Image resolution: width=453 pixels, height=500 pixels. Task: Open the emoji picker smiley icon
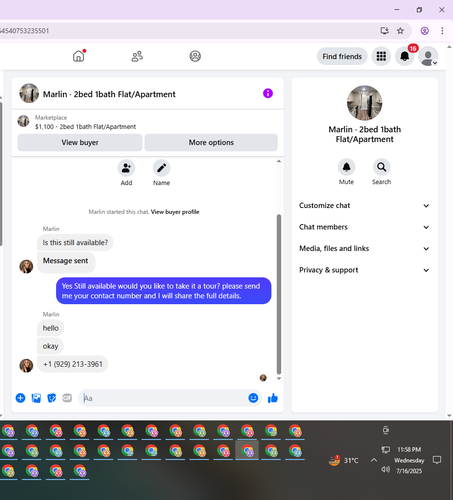click(x=253, y=398)
